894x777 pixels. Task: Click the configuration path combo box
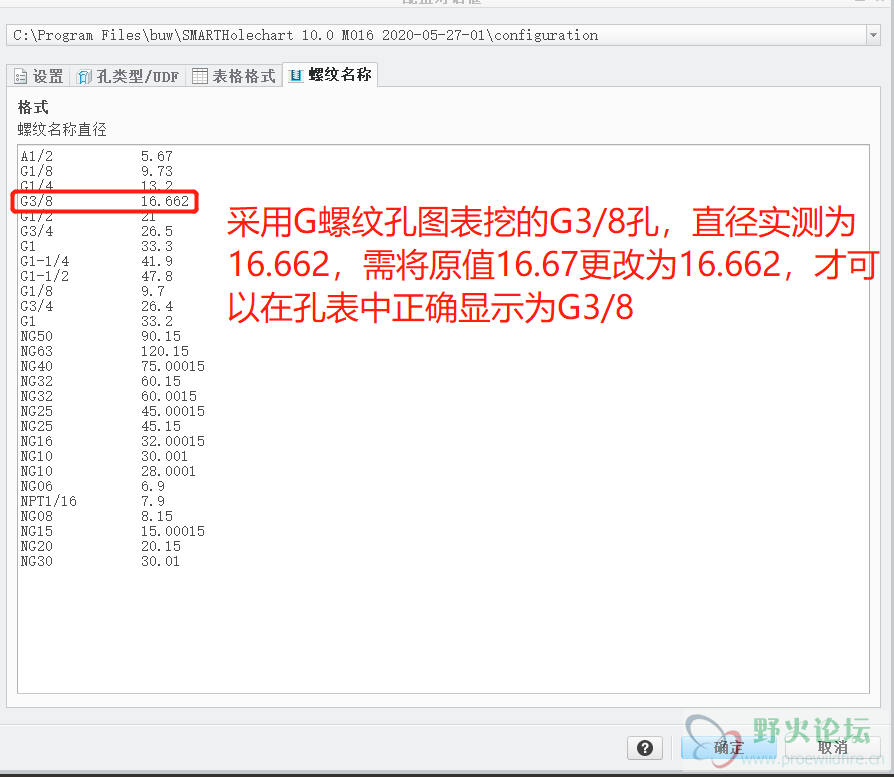(x=443, y=35)
